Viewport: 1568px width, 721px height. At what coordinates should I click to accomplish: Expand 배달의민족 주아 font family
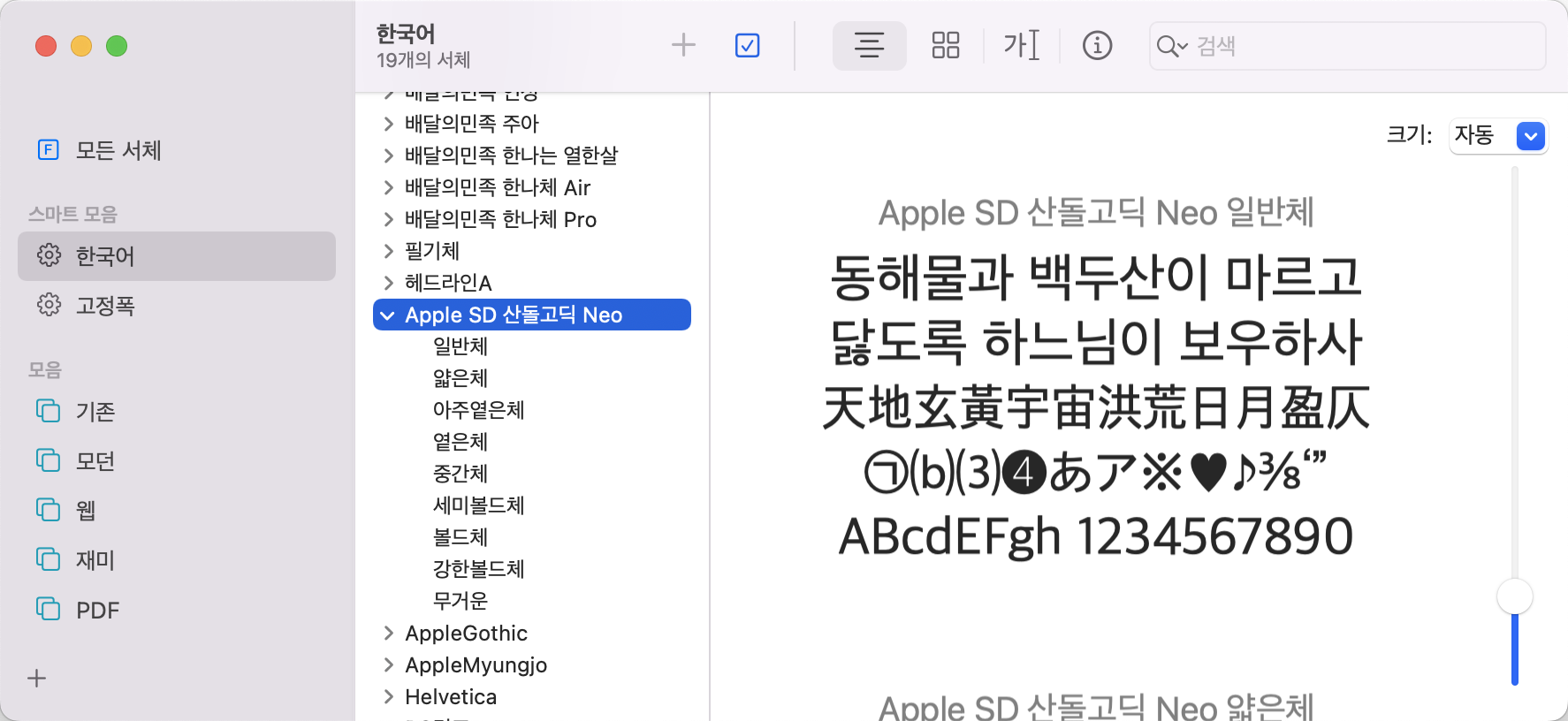[389, 124]
